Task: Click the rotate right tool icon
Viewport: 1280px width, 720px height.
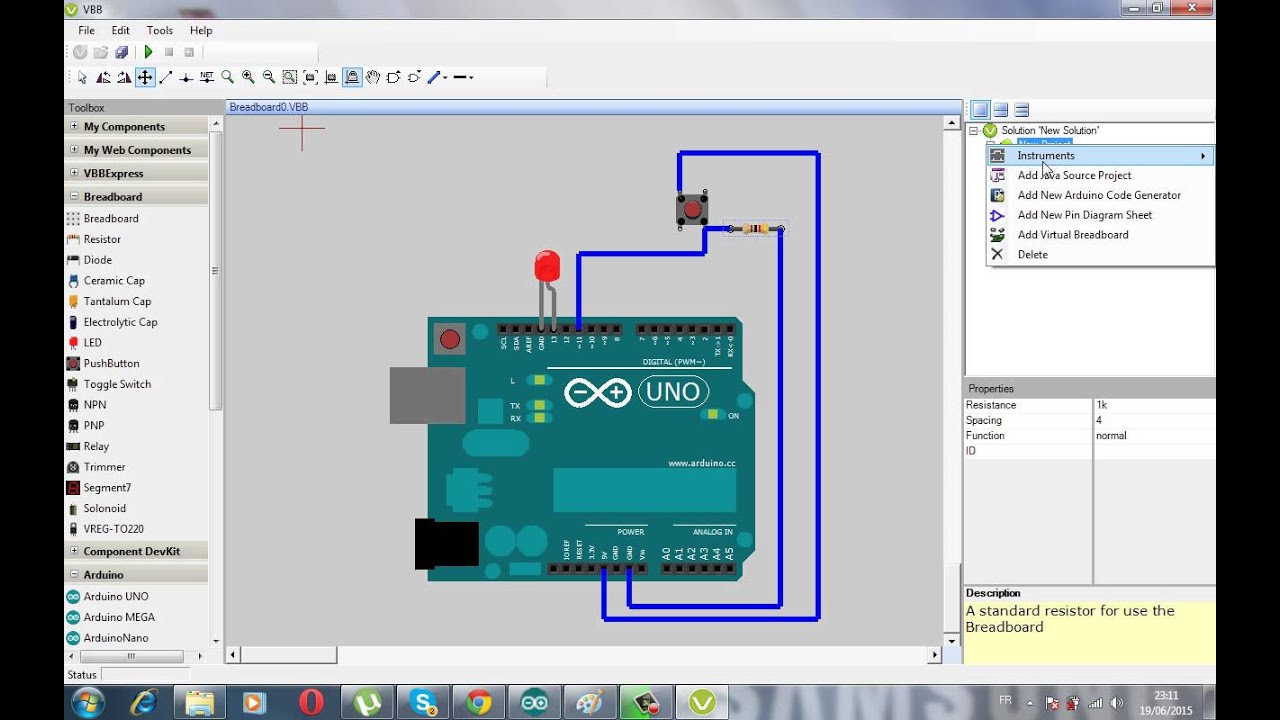Action: (x=124, y=77)
